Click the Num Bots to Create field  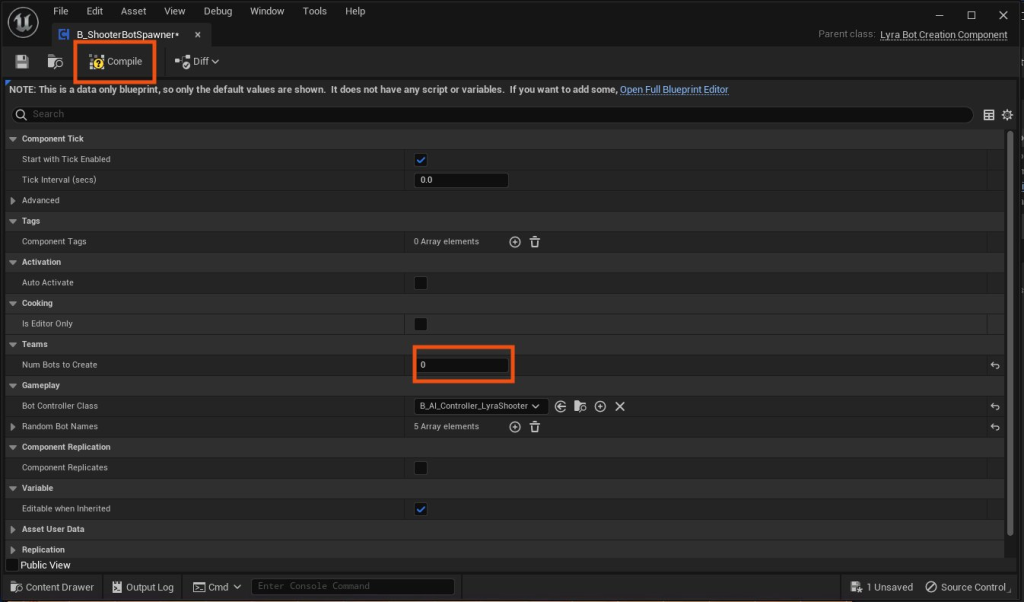coord(461,365)
